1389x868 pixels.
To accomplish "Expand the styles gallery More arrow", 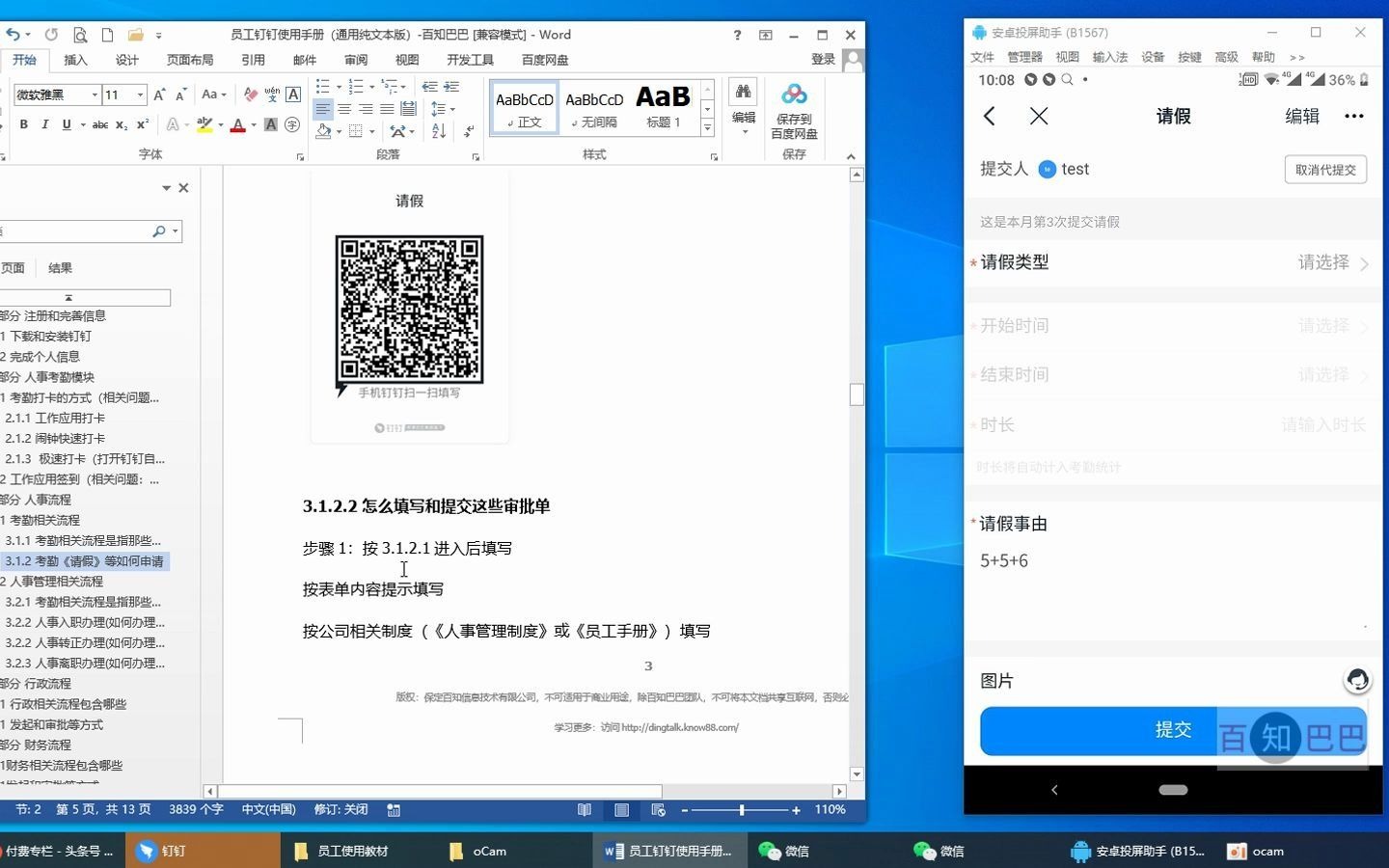I will pyautogui.click(x=707, y=127).
